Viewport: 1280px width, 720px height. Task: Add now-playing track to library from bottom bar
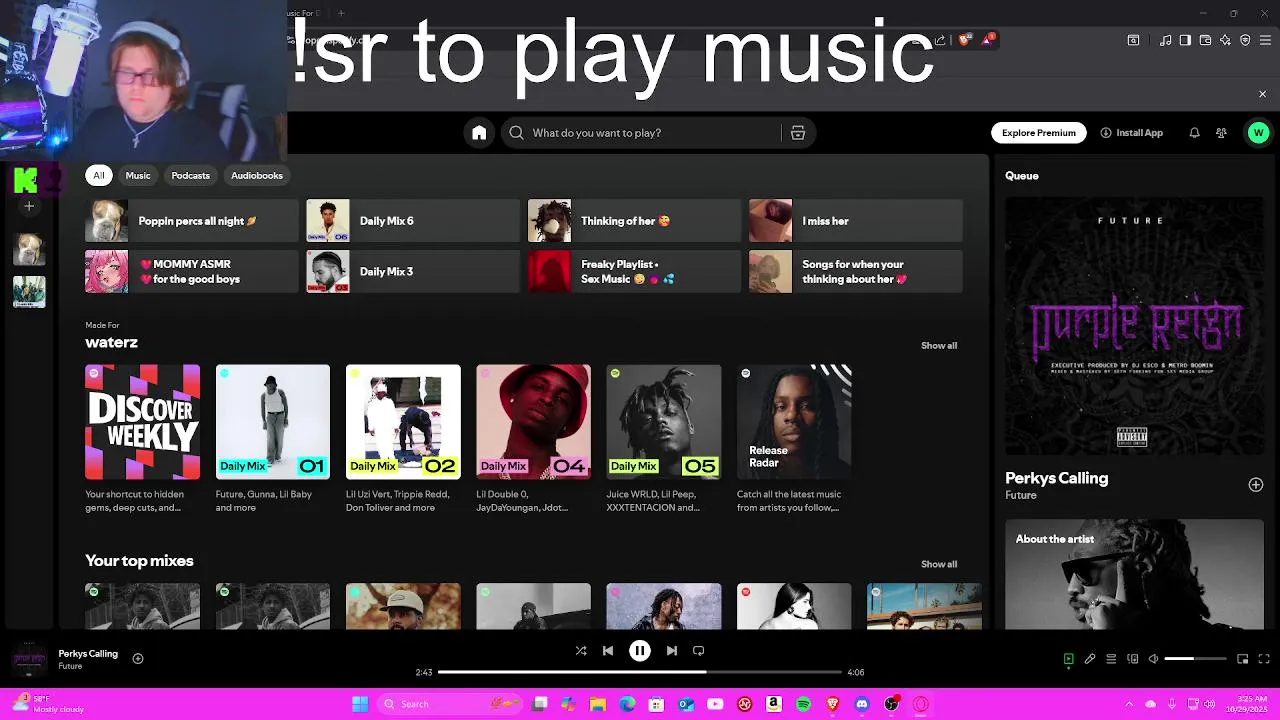(x=138, y=658)
